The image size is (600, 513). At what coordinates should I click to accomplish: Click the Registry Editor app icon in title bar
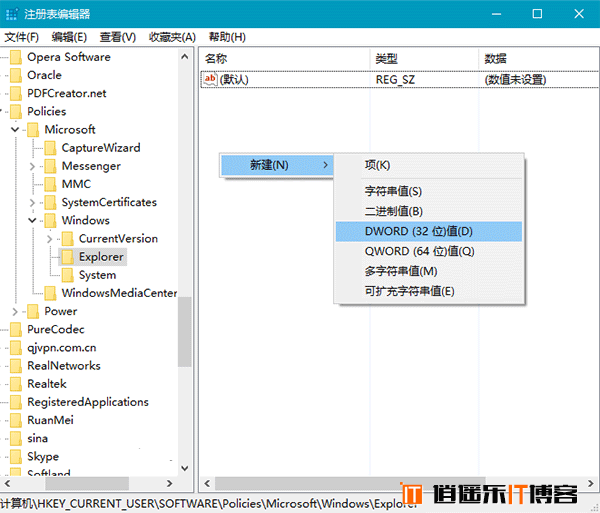point(11,14)
